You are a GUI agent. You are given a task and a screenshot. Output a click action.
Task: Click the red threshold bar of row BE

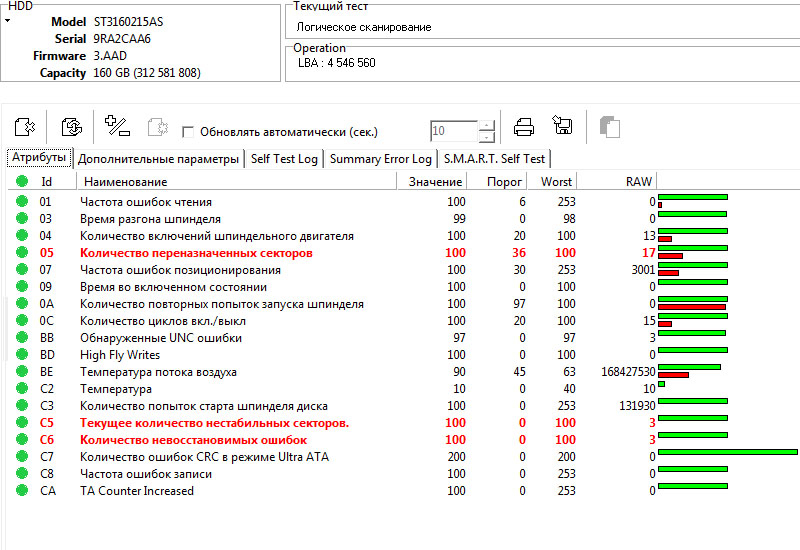pos(673,375)
